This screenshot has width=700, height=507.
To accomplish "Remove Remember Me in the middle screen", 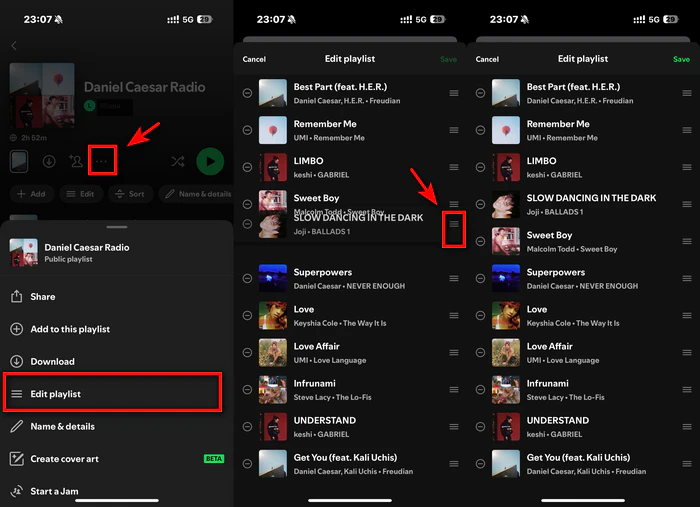I will pyautogui.click(x=247, y=130).
